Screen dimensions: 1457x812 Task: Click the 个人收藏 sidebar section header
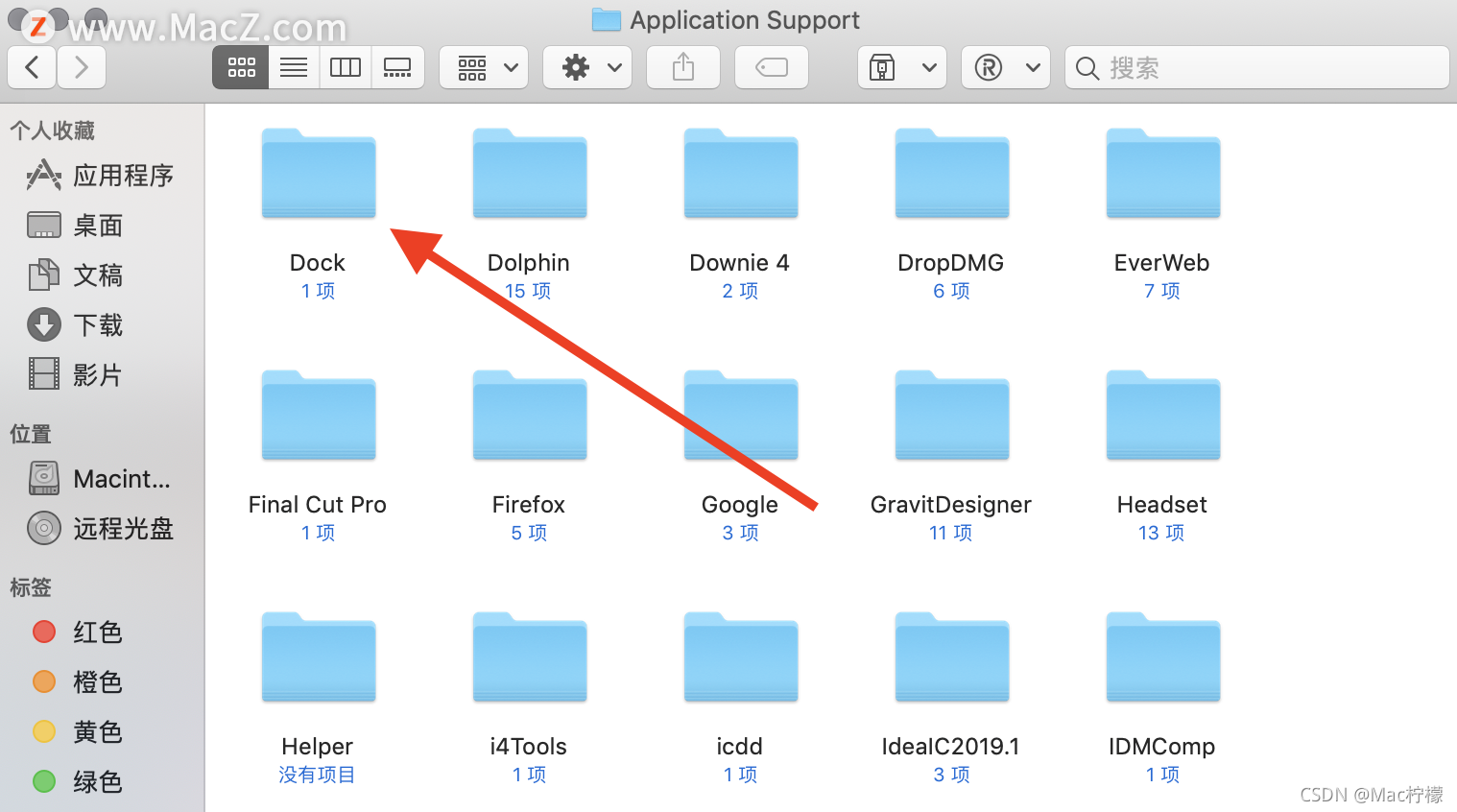[53, 131]
